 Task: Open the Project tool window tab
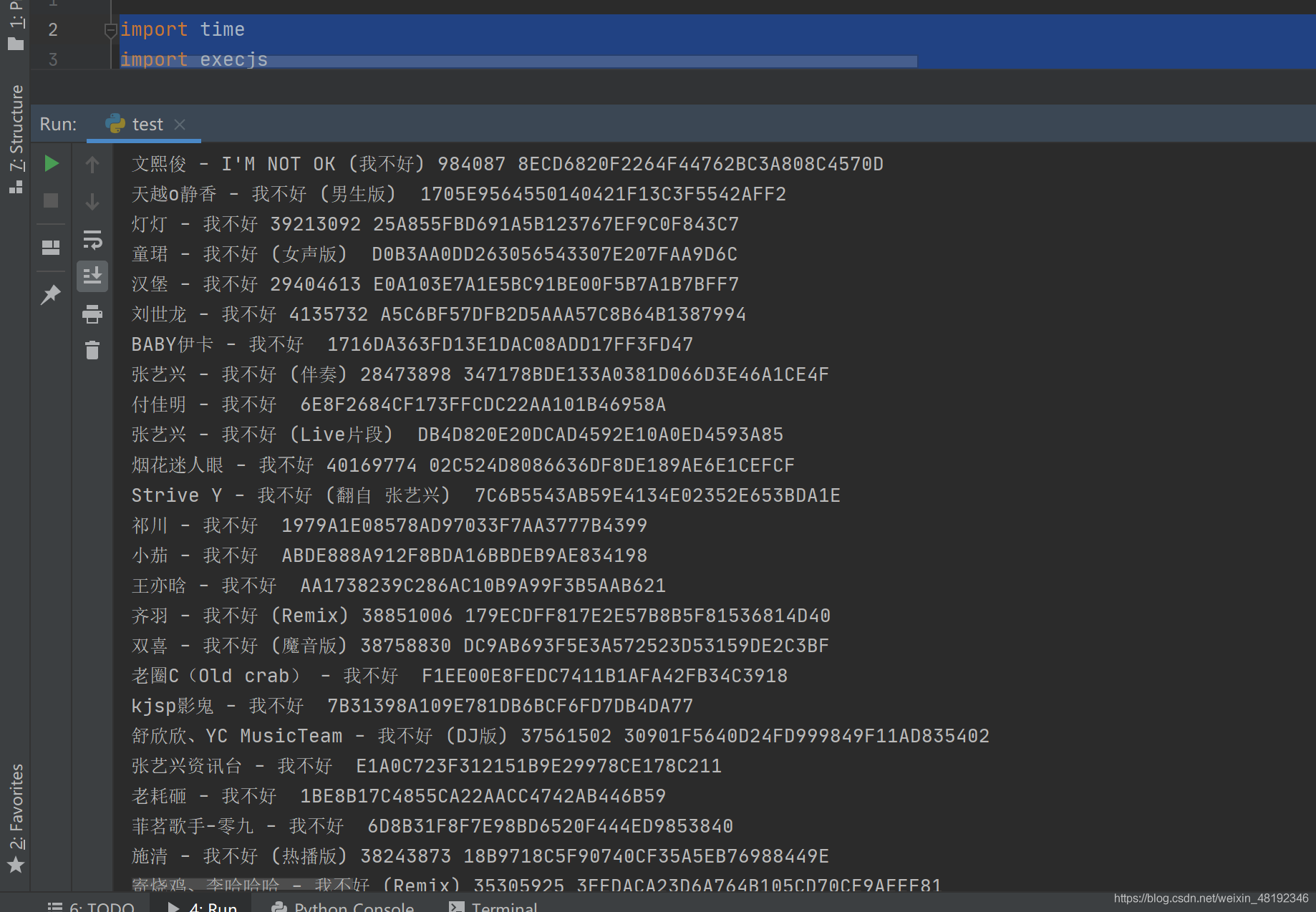[16, 26]
